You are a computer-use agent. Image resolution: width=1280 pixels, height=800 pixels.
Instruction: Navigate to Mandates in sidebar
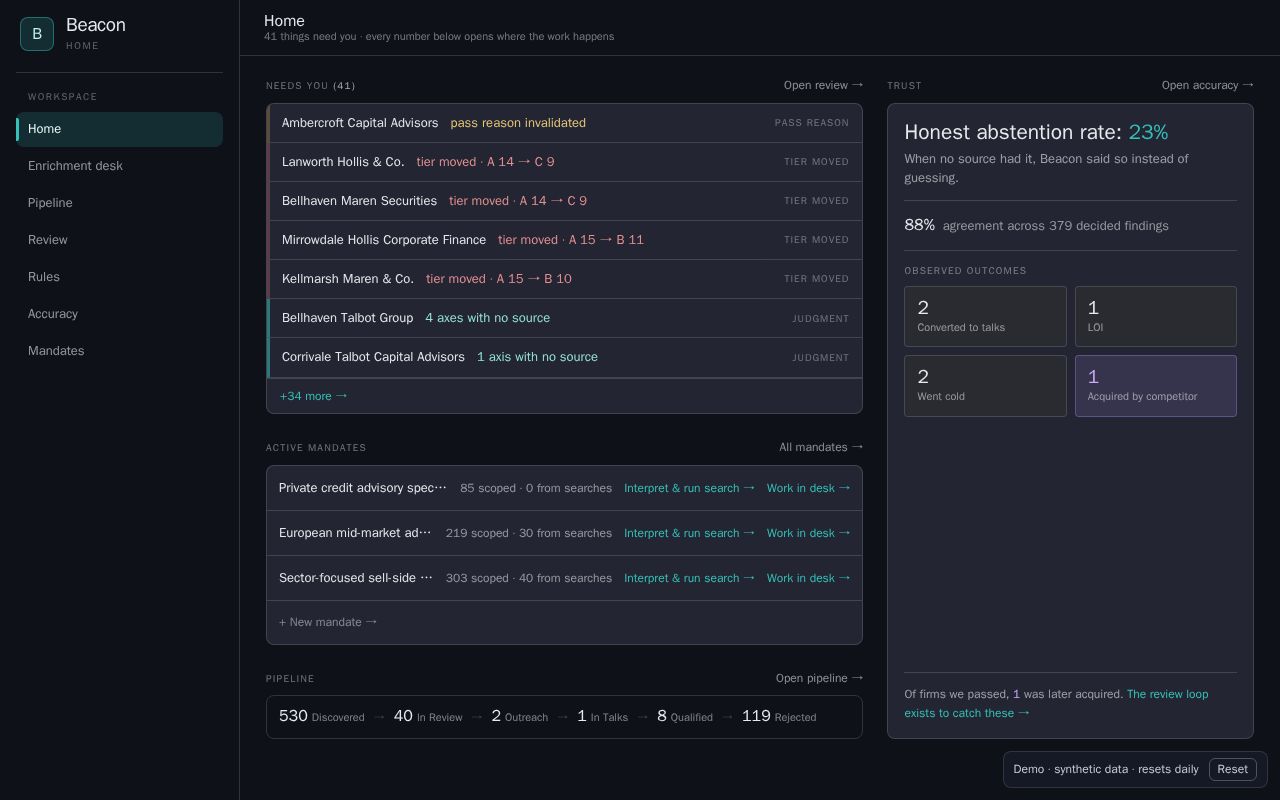point(119,351)
